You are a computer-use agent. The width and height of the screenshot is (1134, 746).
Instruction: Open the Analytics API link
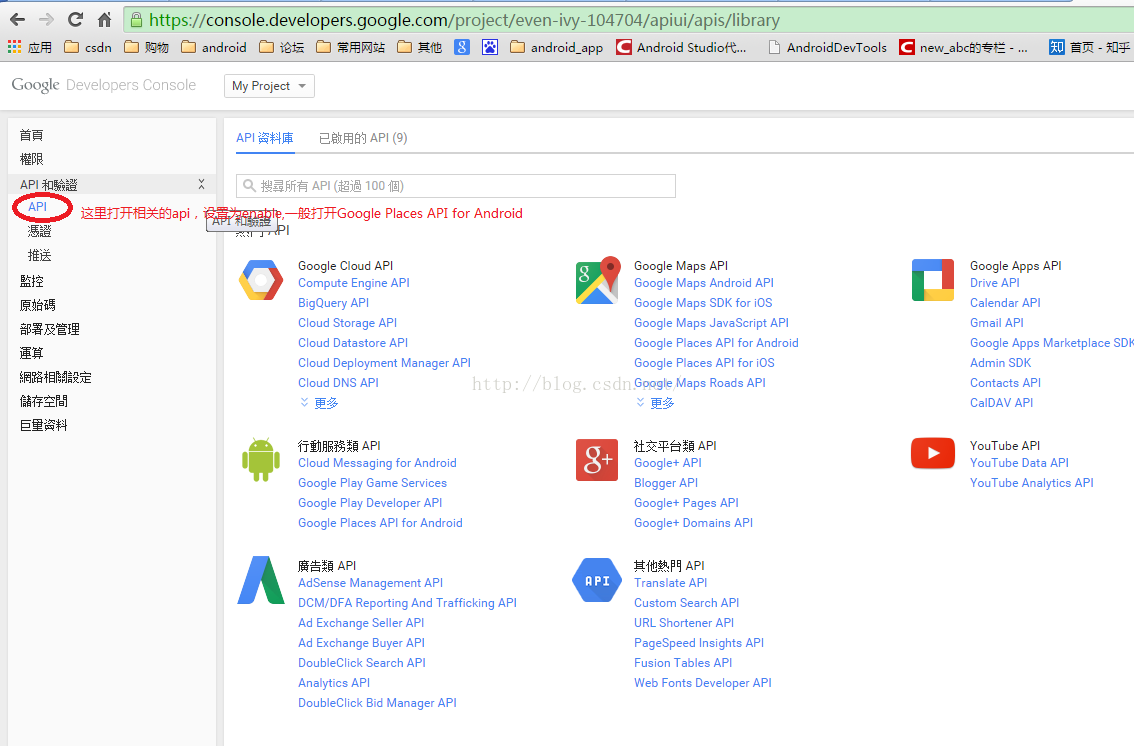tap(334, 682)
